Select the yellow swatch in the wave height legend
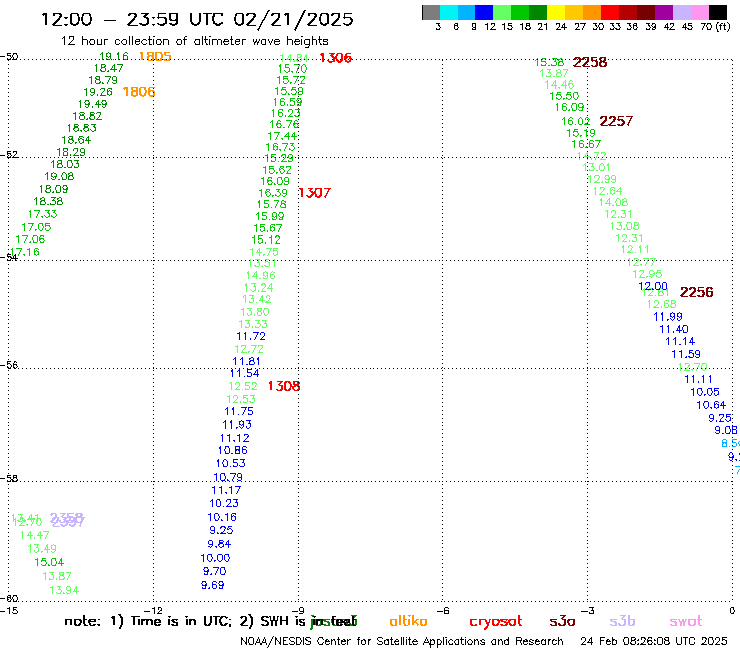The image size is (740, 650). [556, 12]
